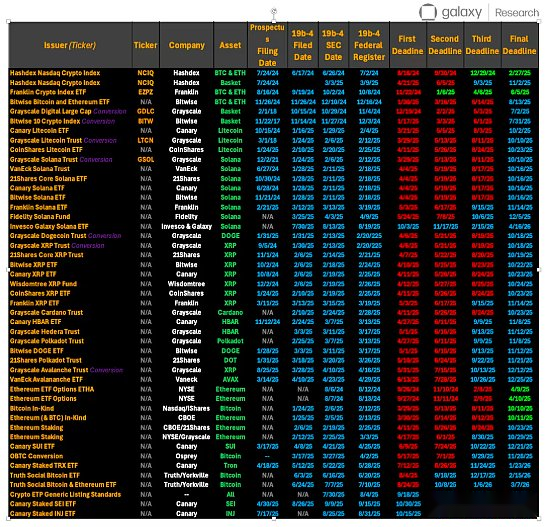Viewport: 547px width, 527px height.
Task: Click the "Grayscale Hedera Trust" row name
Action: click(x=45, y=332)
